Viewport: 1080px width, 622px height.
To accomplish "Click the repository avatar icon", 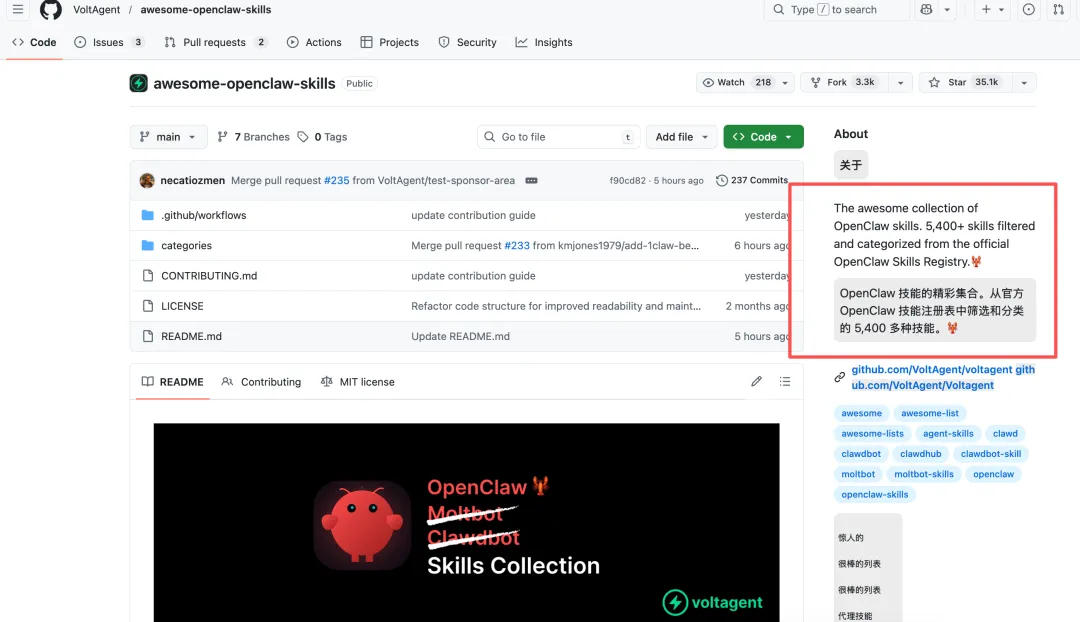I will click(138, 83).
